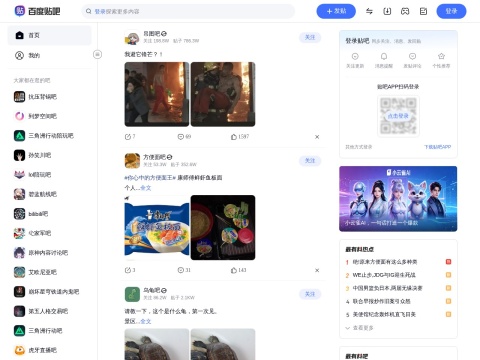Click share icon showing 3
Viewport: 480px width, 360px height.
point(128,270)
